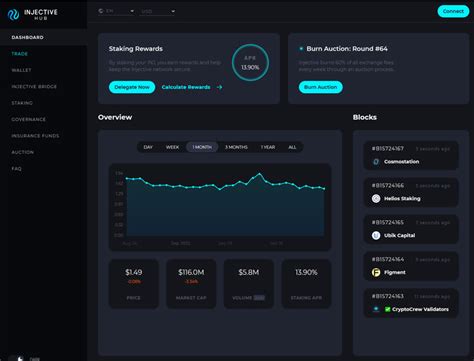The width and height of the screenshot is (474, 361).
Task: Click the Blocks section heading
Action: pos(365,117)
